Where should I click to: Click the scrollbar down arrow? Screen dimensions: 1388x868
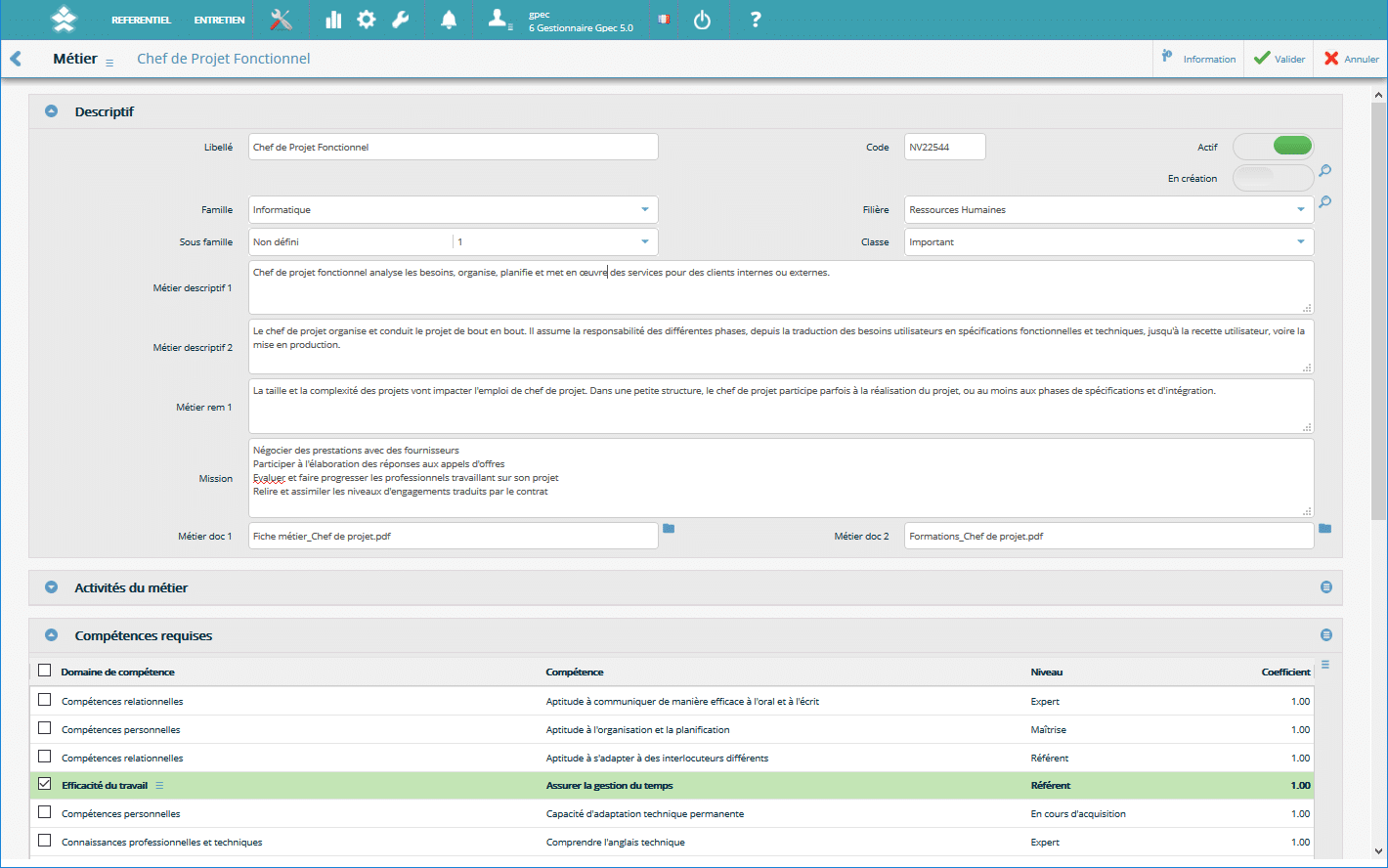pyautogui.click(x=1379, y=850)
